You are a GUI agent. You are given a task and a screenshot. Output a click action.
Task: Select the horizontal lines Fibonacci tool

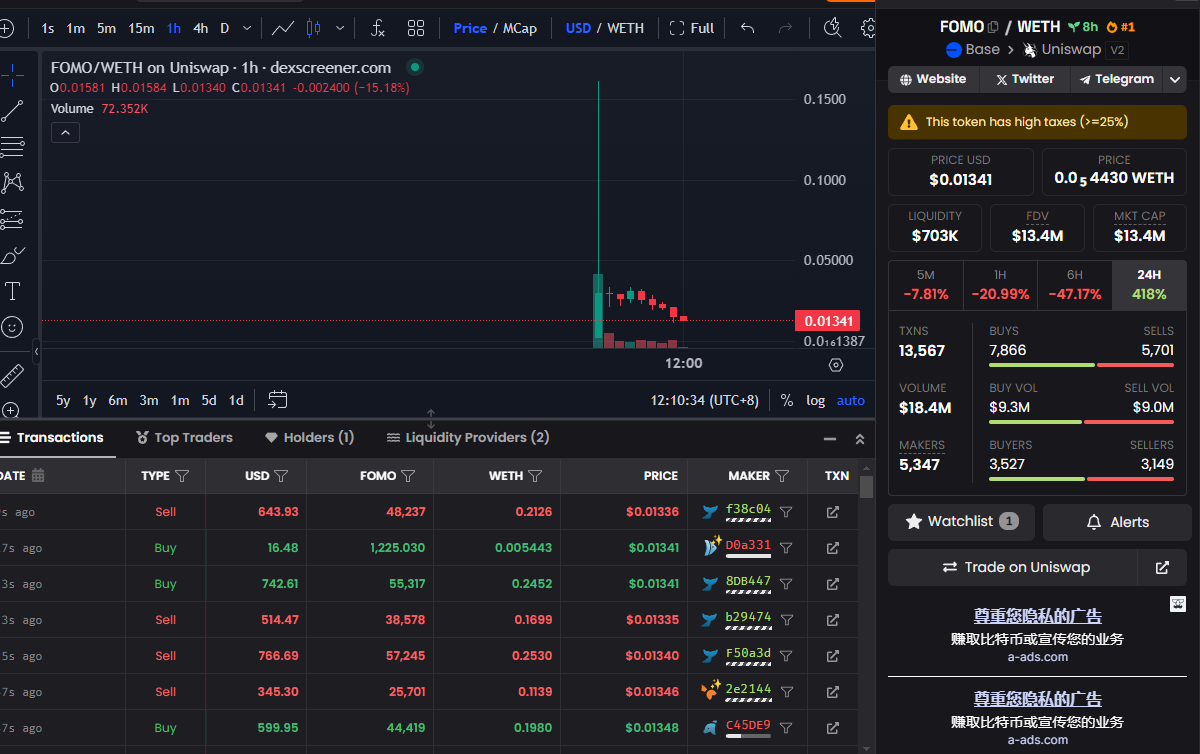tap(12, 147)
